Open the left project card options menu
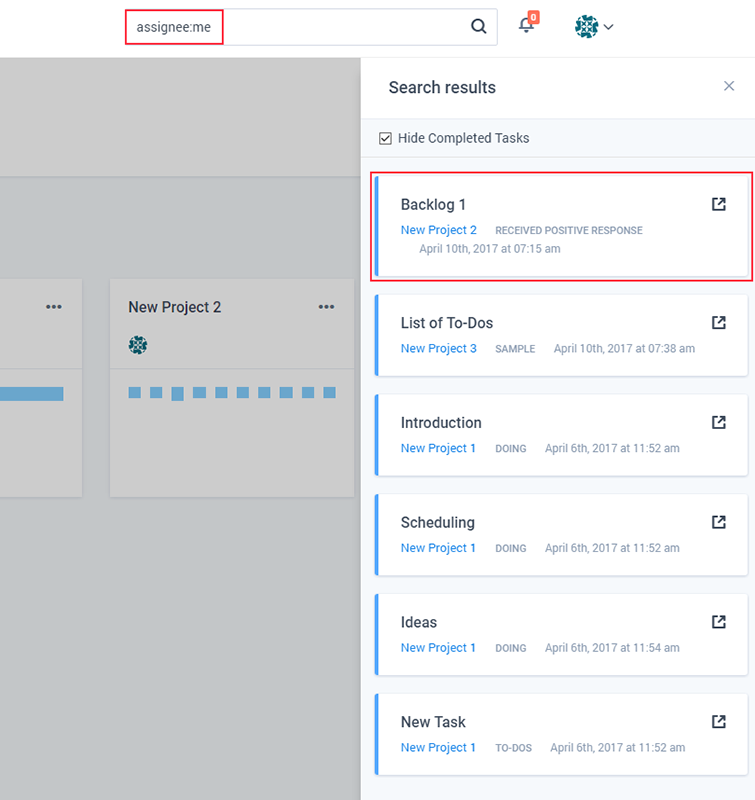Viewport: 755px width, 800px height. 54,307
